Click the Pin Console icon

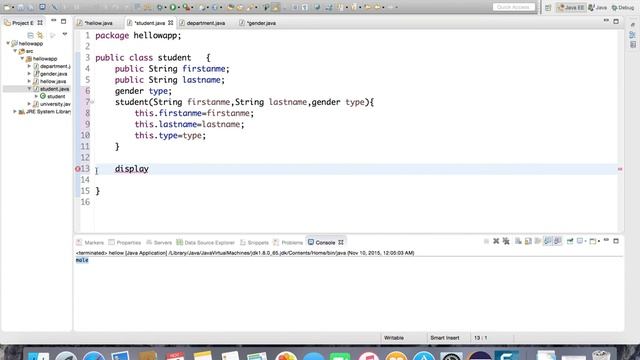click(x=570, y=241)
